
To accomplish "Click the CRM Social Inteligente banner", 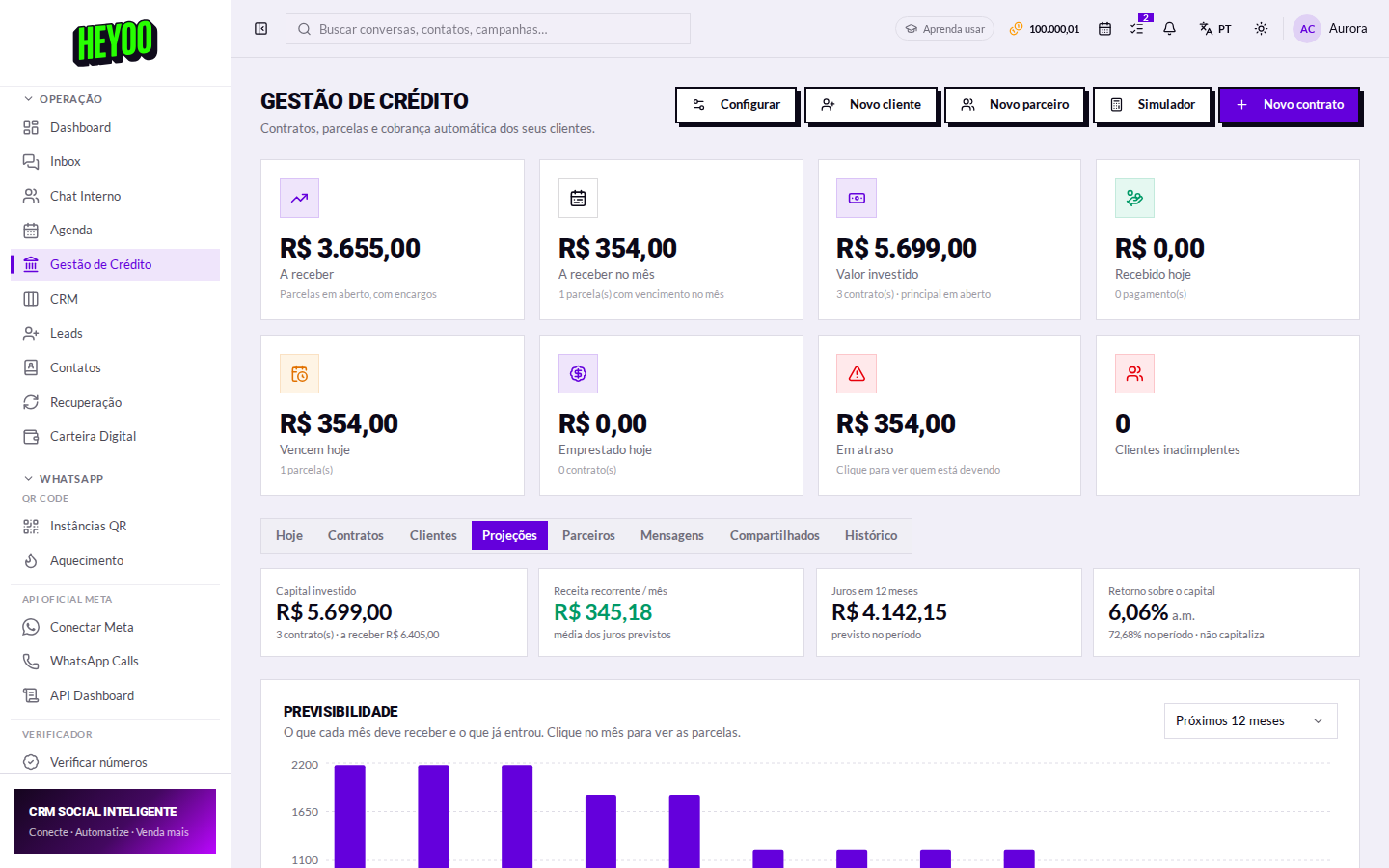I will click(115, 821).
